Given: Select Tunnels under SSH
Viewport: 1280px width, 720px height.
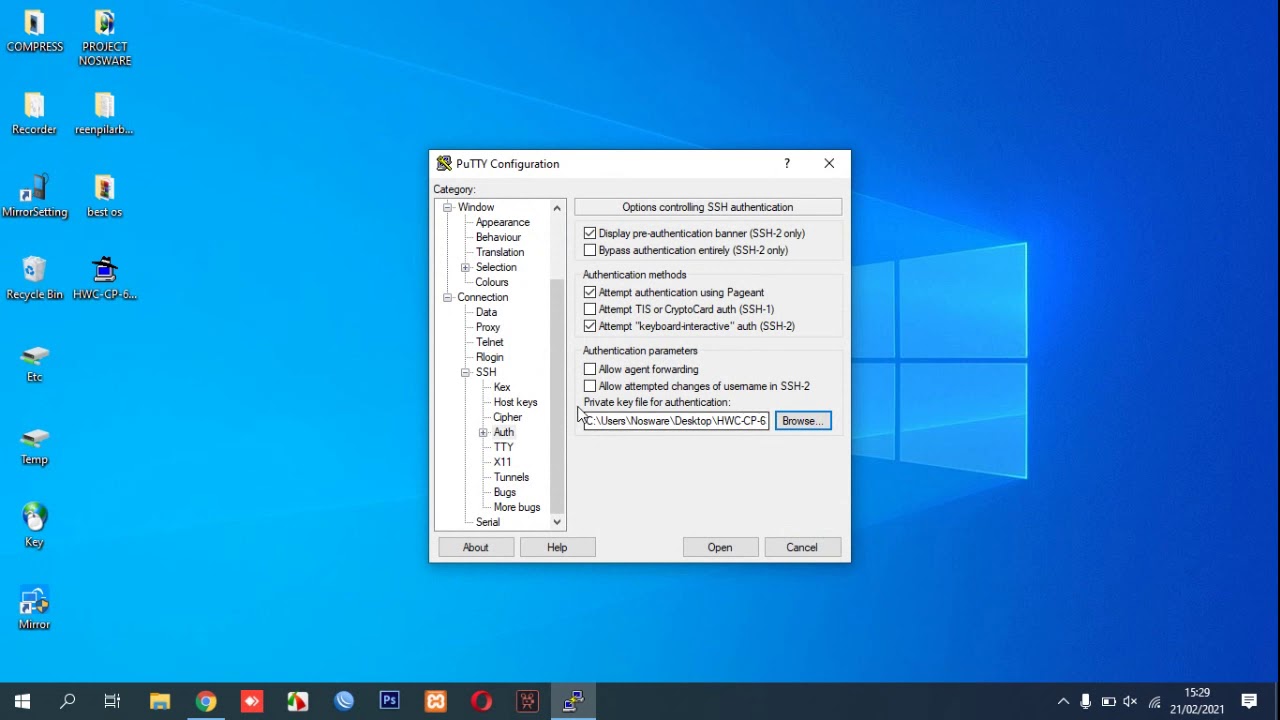Looking at the screenshot, I should pos(511,477).
